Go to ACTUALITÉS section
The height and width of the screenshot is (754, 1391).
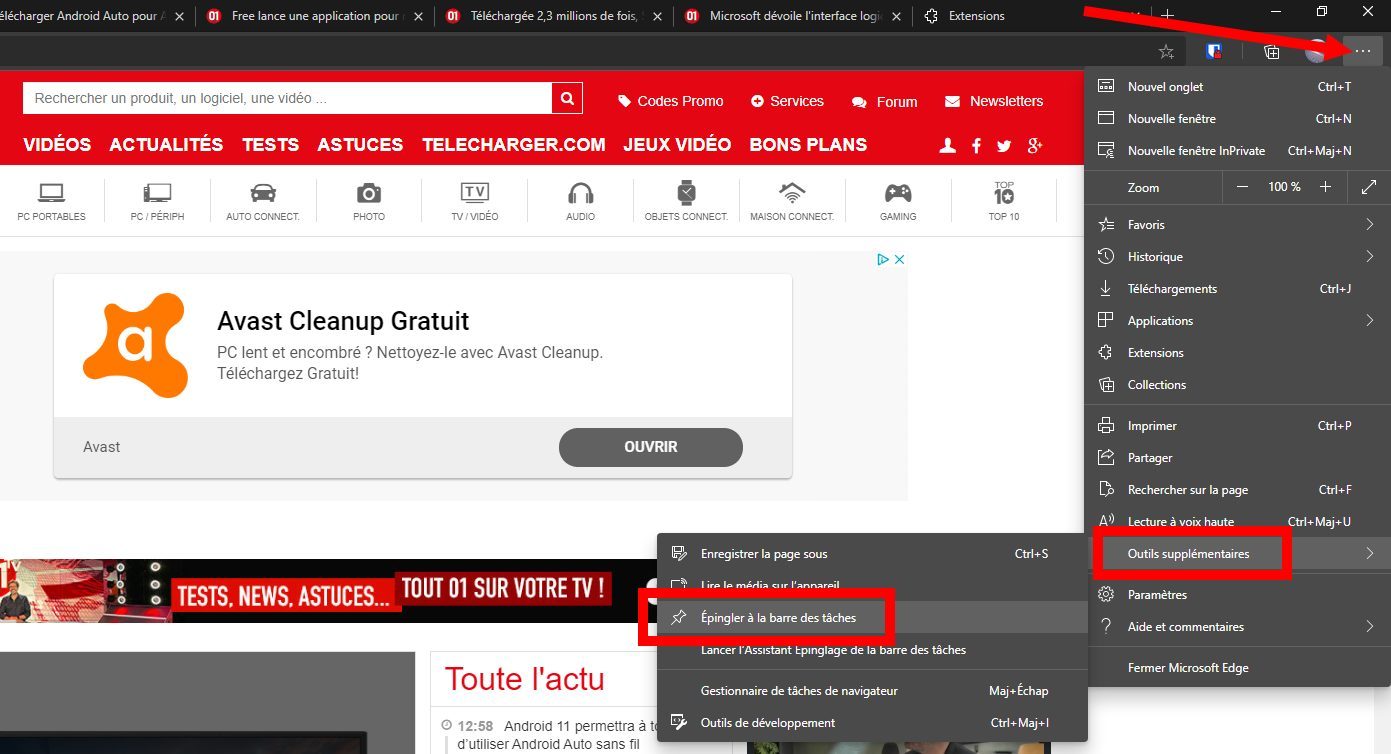point(166,145)
